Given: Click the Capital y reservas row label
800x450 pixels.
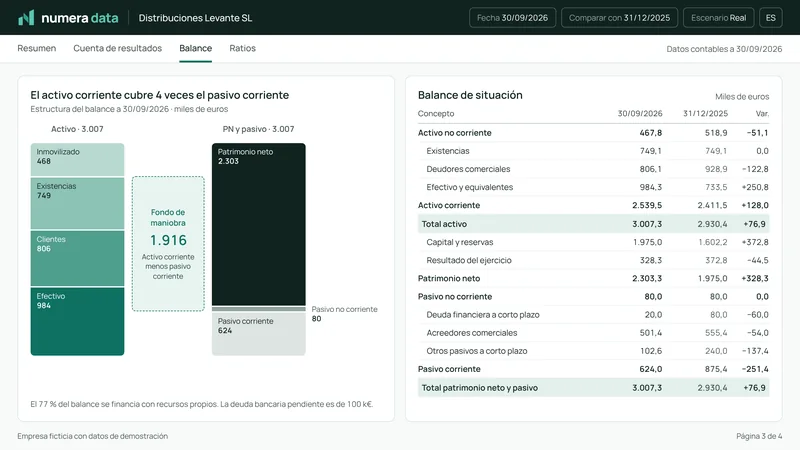Looking at the screenshot, I should pyautogui.click(x=460, y=242).
